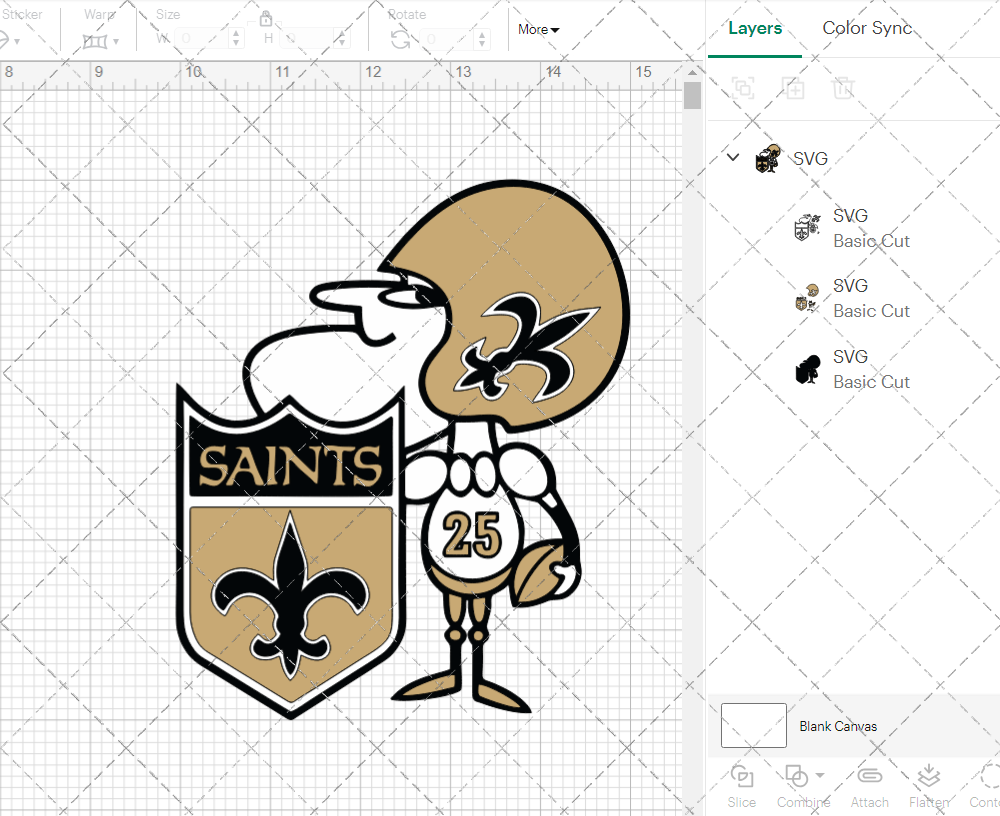Screen dimensions: 1000x816
Task: Switch to the Color Sync tab
Action: point(867,28)
